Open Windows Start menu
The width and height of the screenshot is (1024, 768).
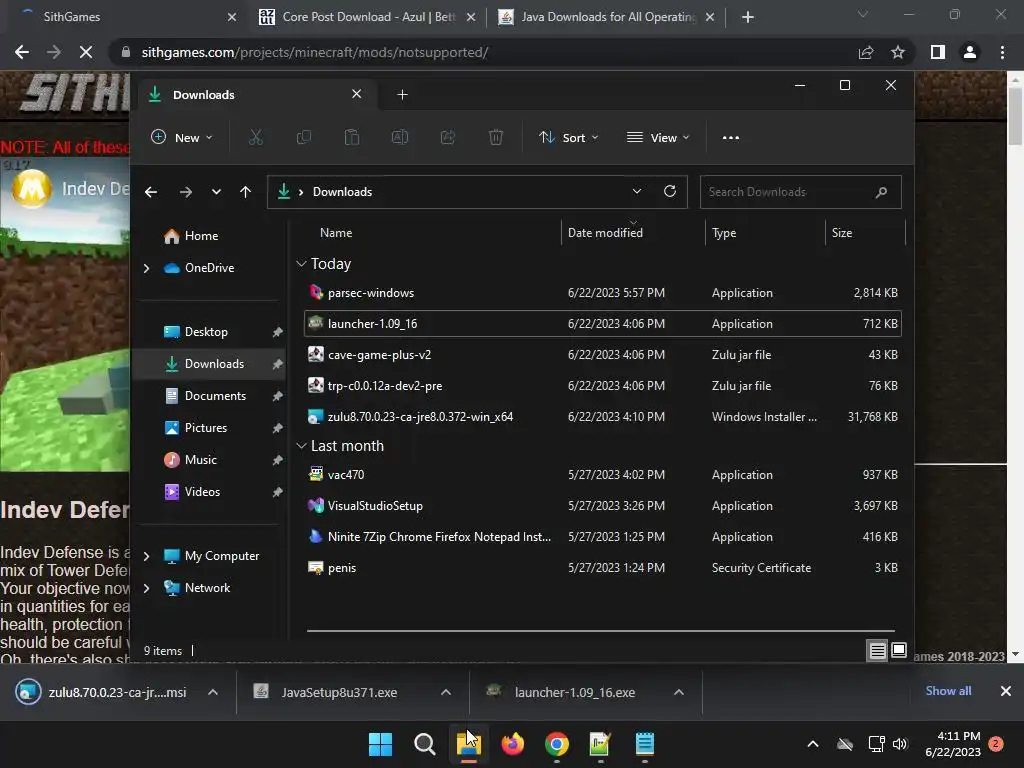point(380,744)
